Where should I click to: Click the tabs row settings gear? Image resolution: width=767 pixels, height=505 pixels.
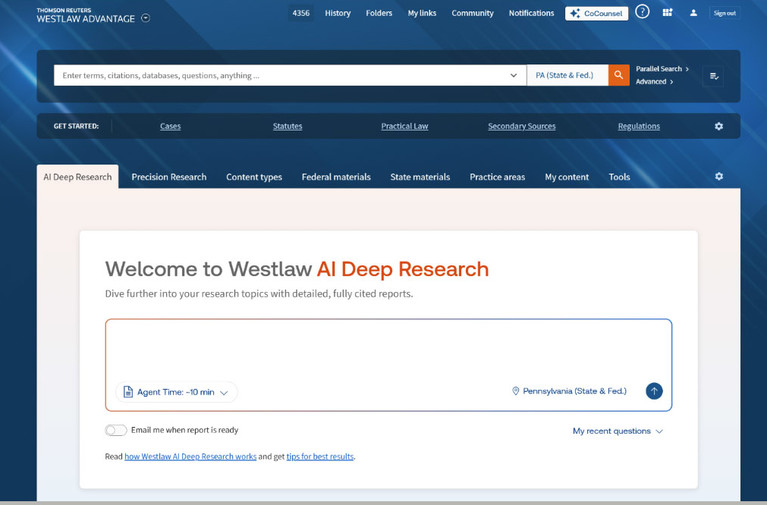click(x=718, y=177)
